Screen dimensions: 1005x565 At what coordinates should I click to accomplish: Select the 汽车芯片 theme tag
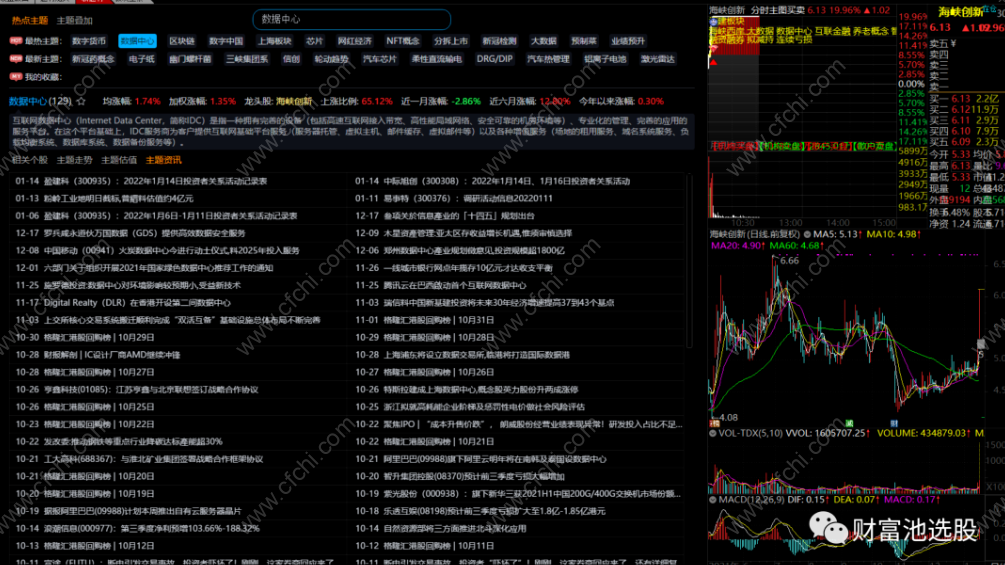380,59
